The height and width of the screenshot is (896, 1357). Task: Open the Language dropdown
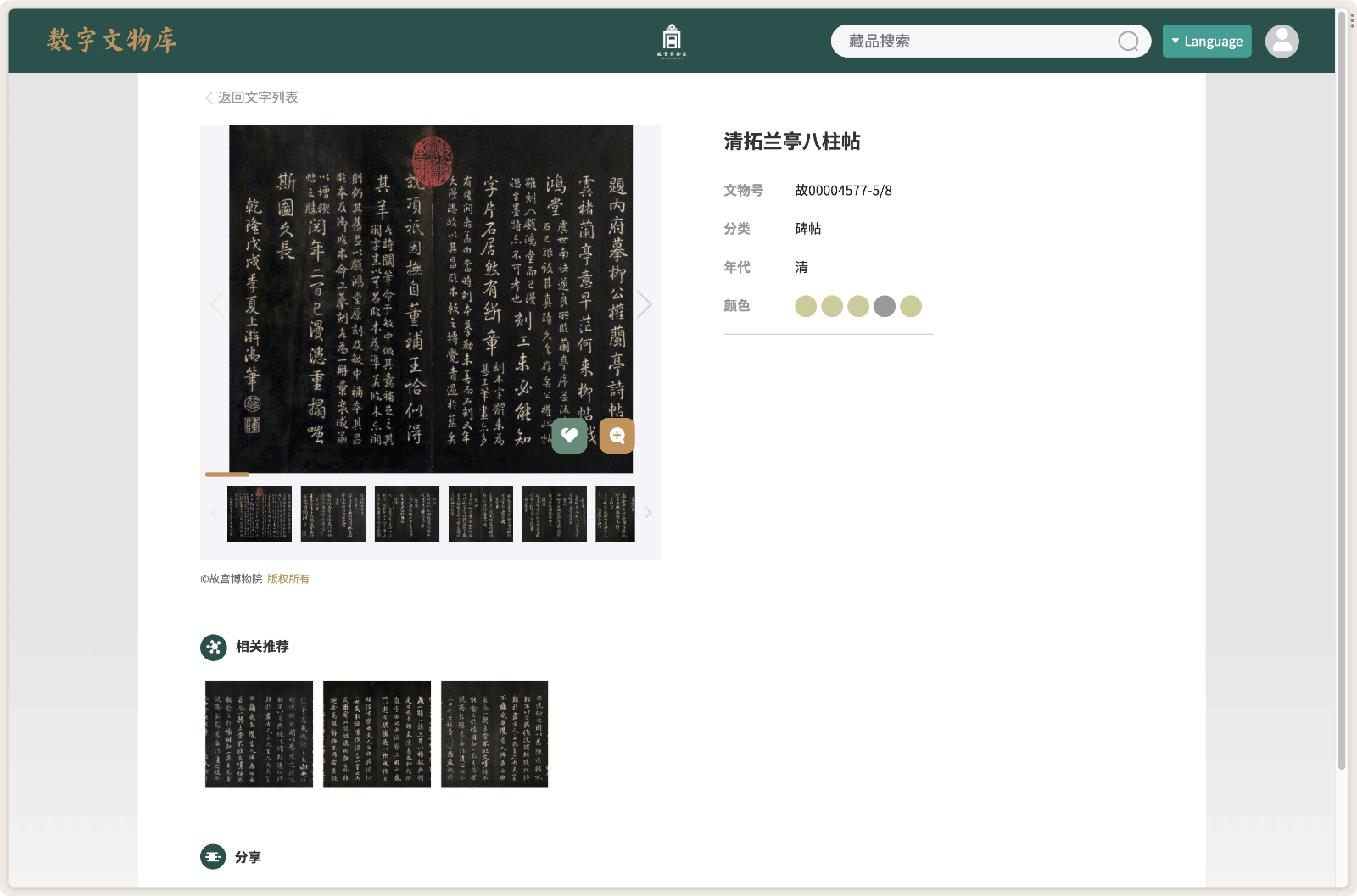tap(1207, 41)
